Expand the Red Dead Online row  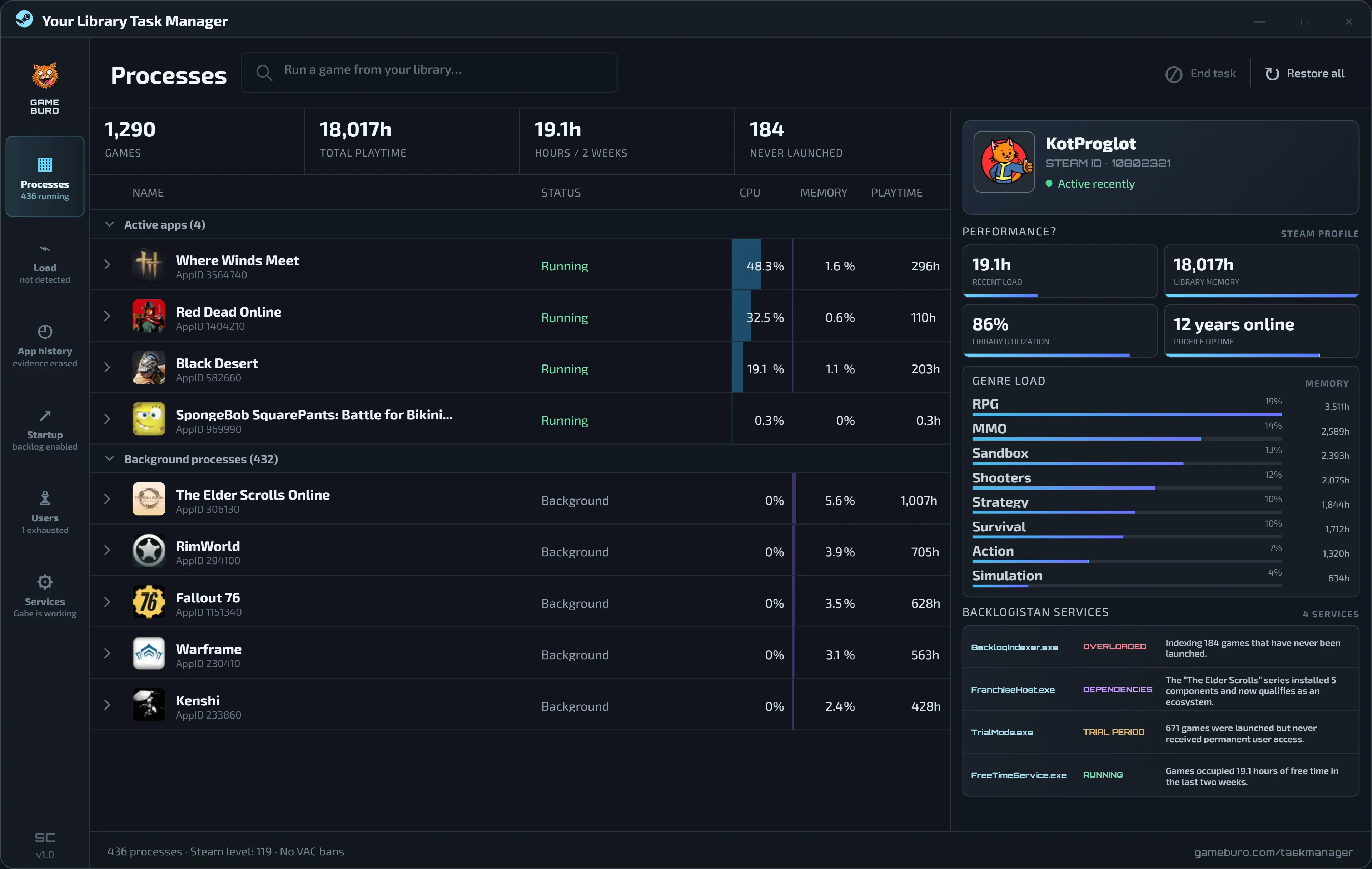(107, 316)
